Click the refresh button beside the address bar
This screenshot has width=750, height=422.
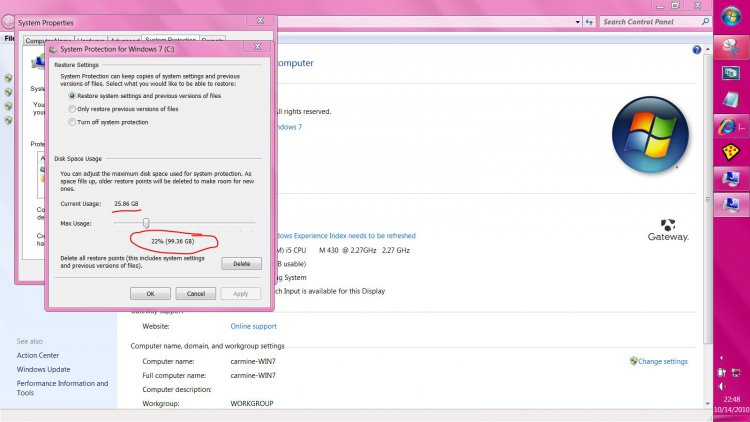pos(589,22)
